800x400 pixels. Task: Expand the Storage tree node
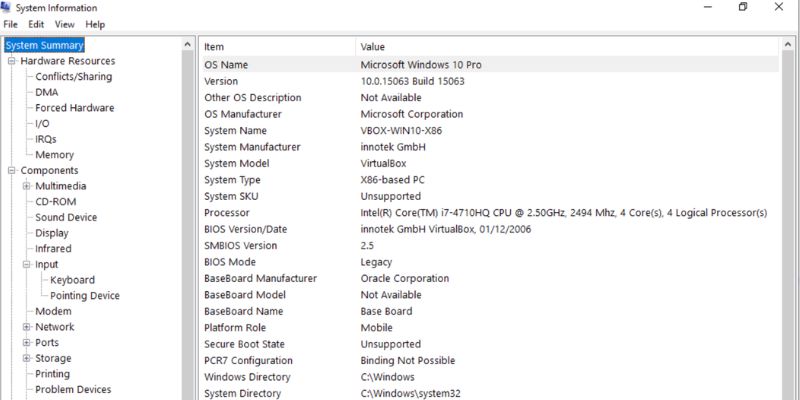(x=26, y=358)
